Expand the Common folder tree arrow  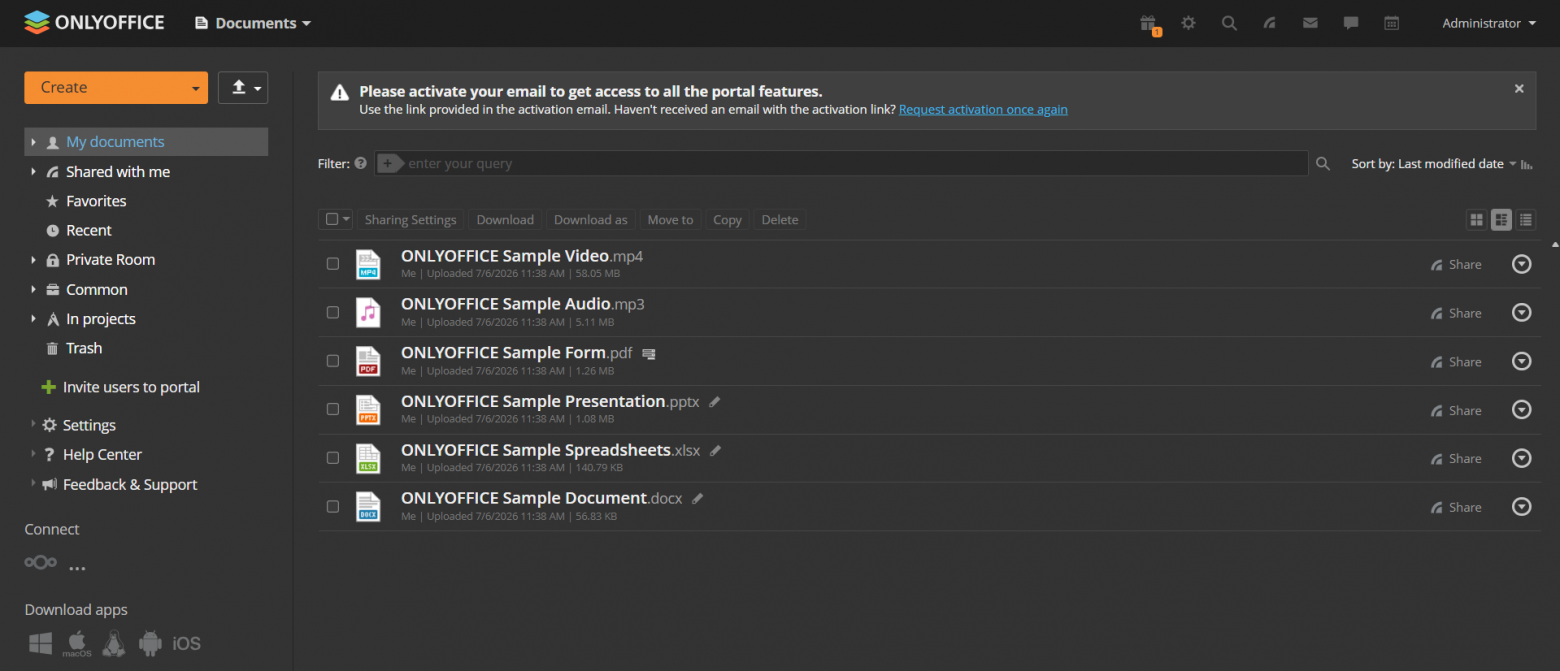33,290
